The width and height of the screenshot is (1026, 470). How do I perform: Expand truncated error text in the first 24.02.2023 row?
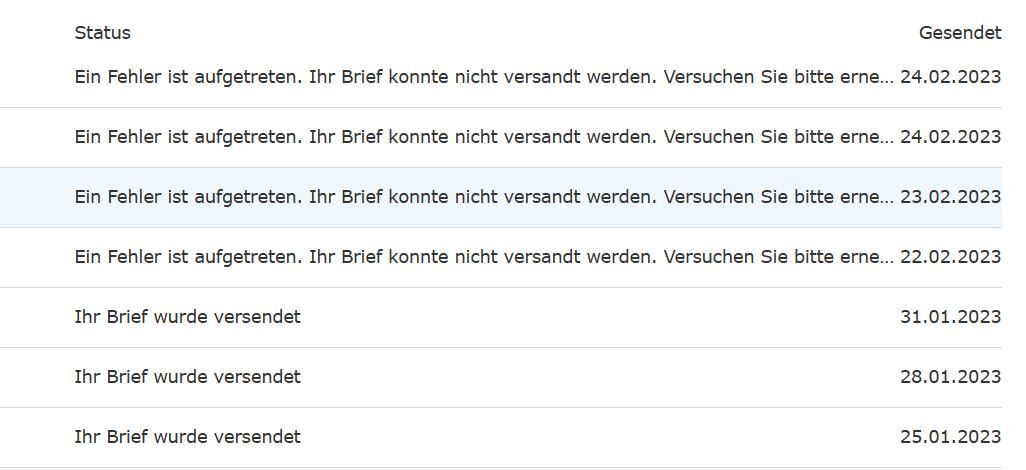pos(484,77)
